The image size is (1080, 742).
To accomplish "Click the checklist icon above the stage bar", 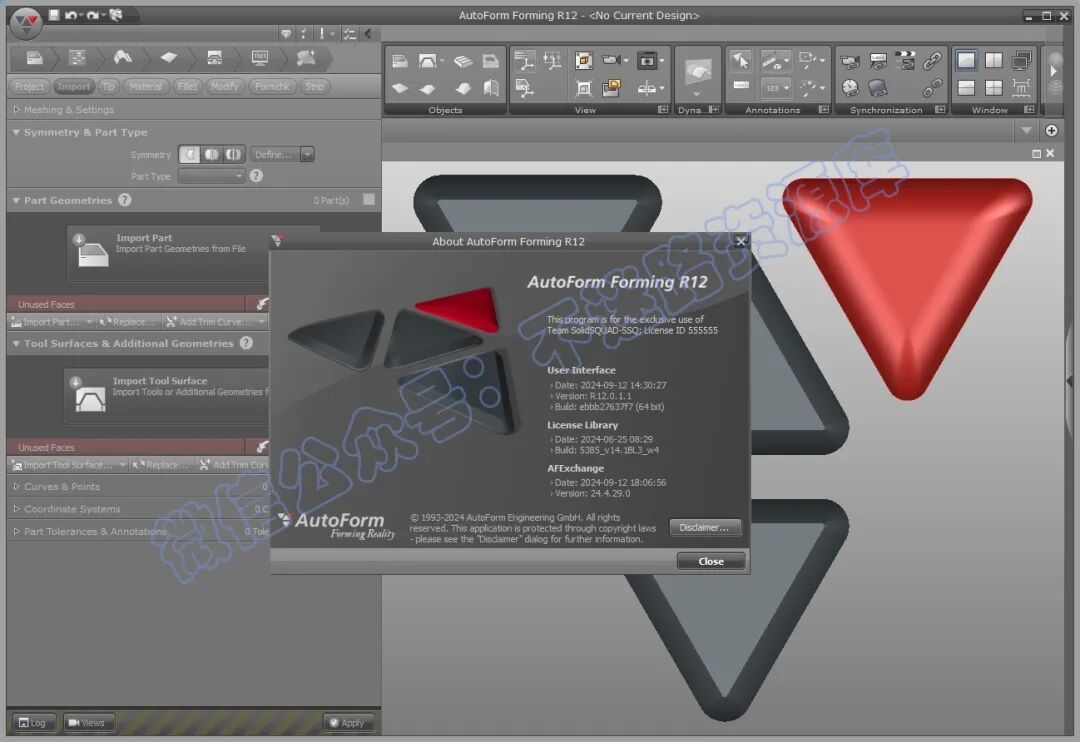I will [x=349, y=34].
